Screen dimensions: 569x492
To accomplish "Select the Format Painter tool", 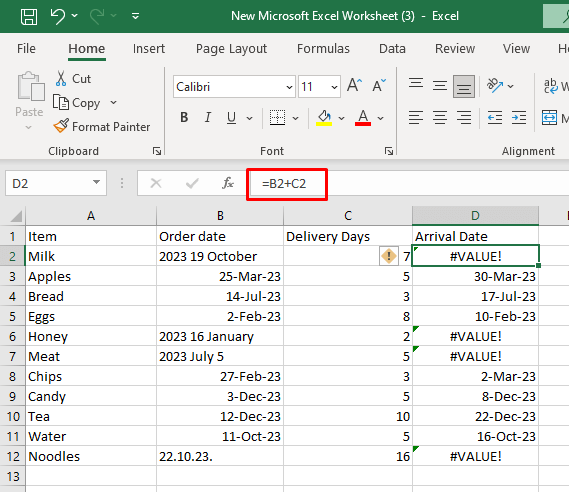I will pos(101,127).
